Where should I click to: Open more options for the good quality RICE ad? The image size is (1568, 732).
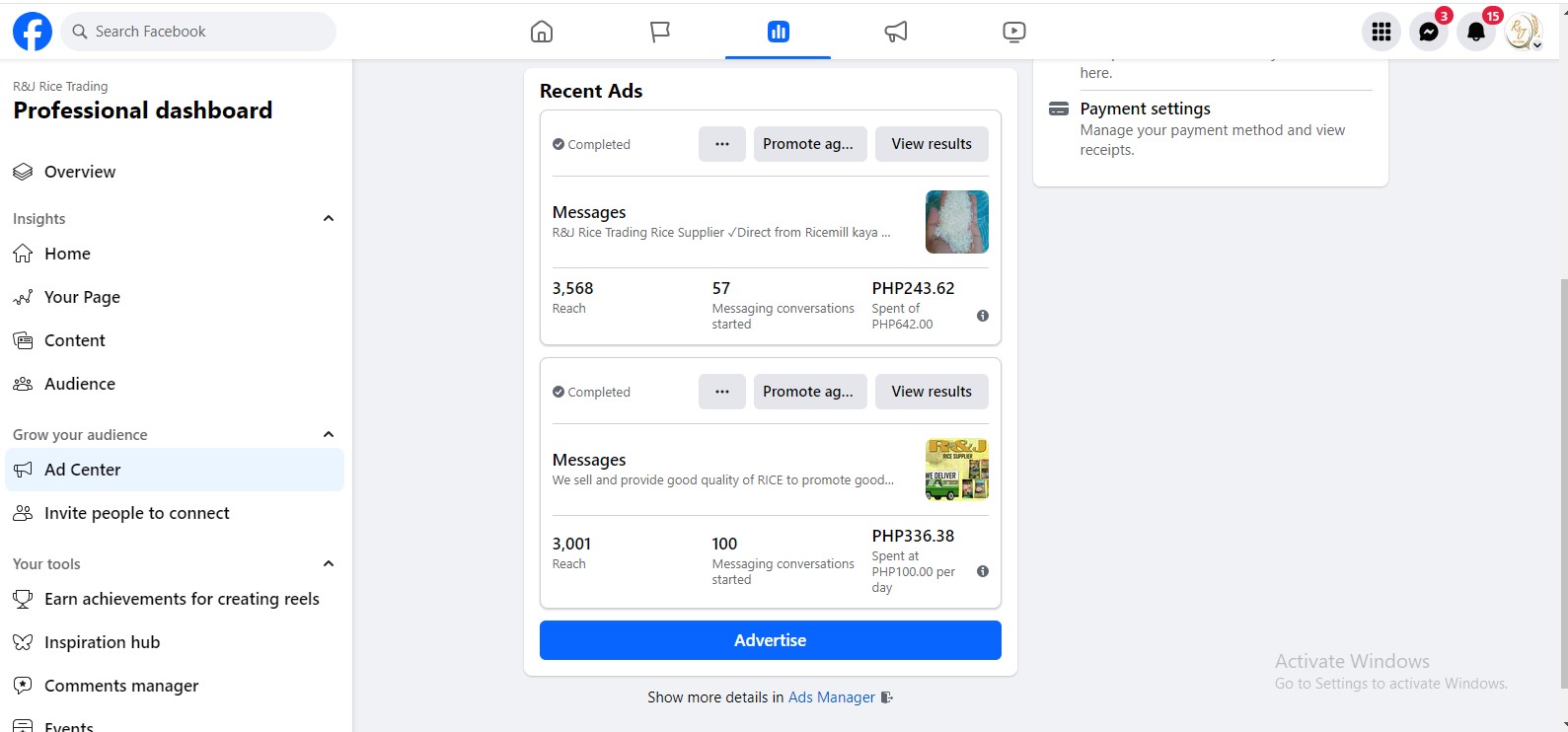722,392
